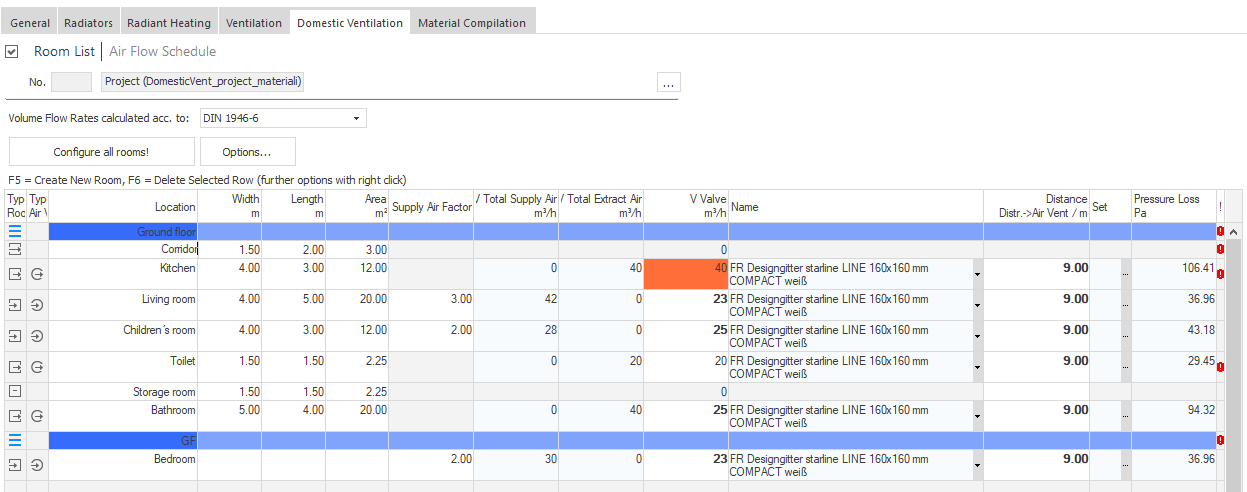Viewport: 1247px width, 492px height.
Task: Click the floor icon for Ground floor row
Action: 15,232
